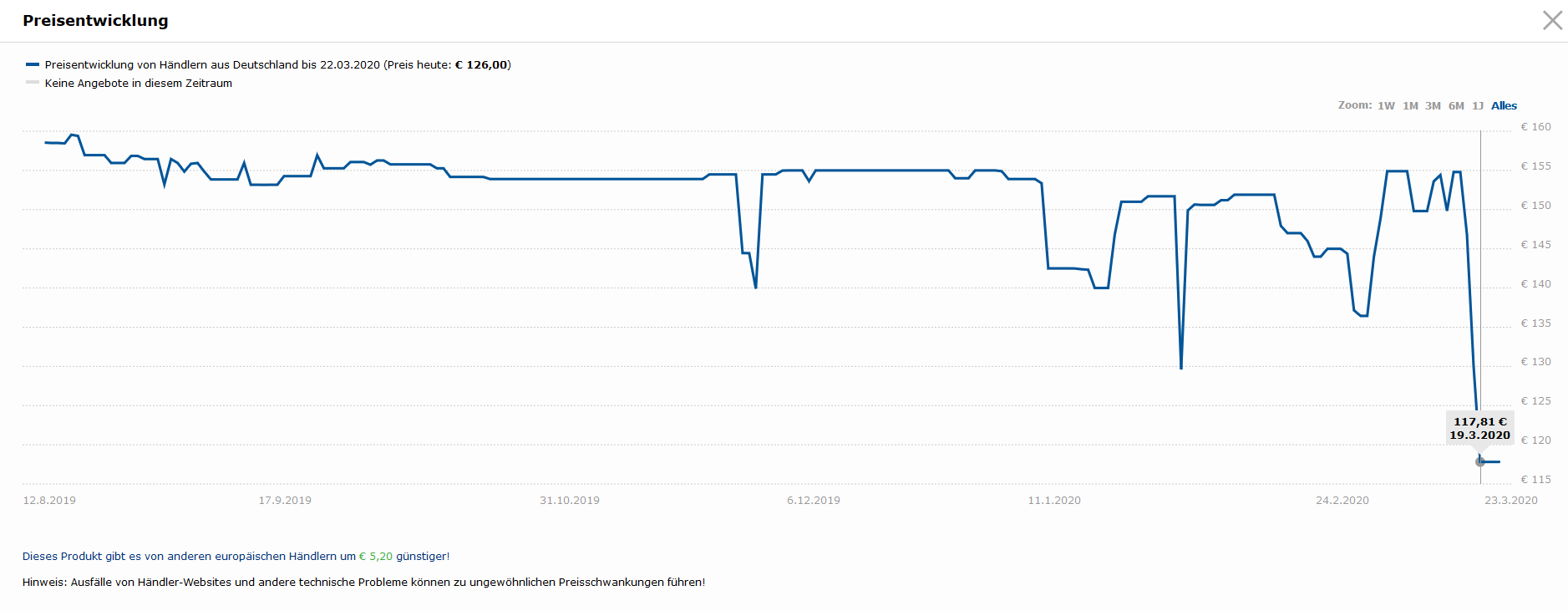Set zoom to 1J

pos(1478,106)
